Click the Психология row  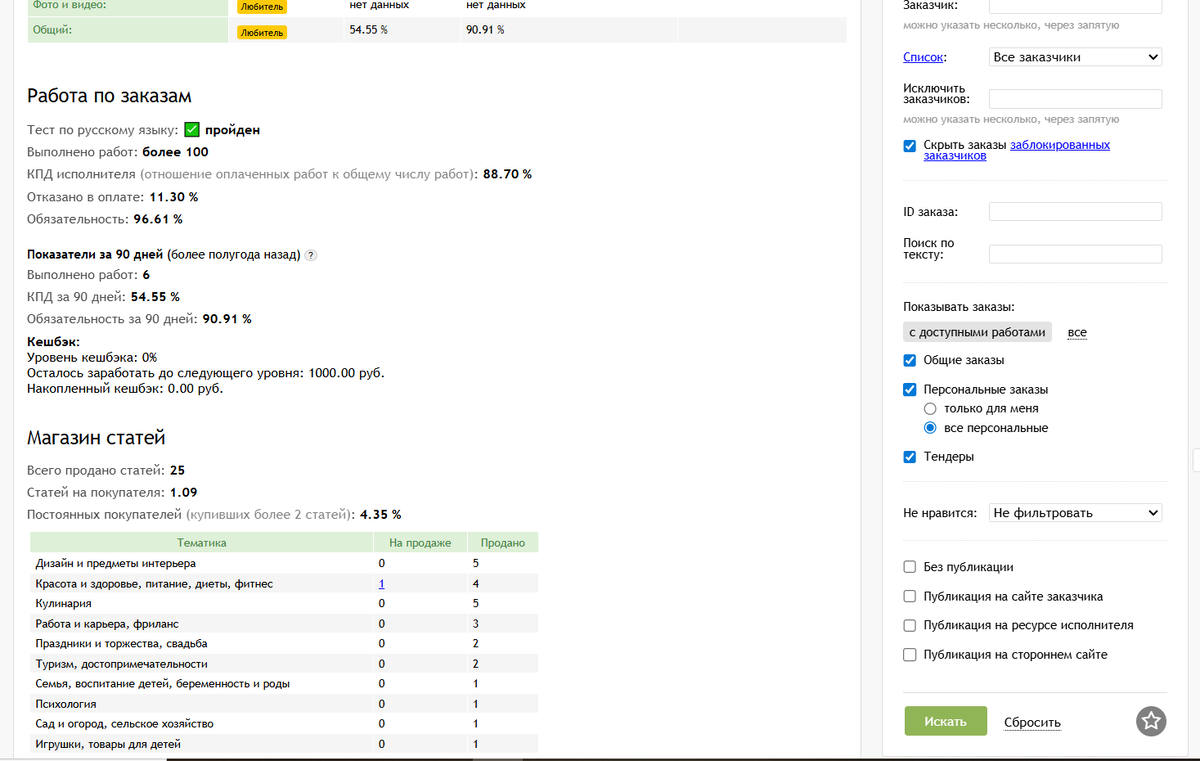[x=284, y=703]
